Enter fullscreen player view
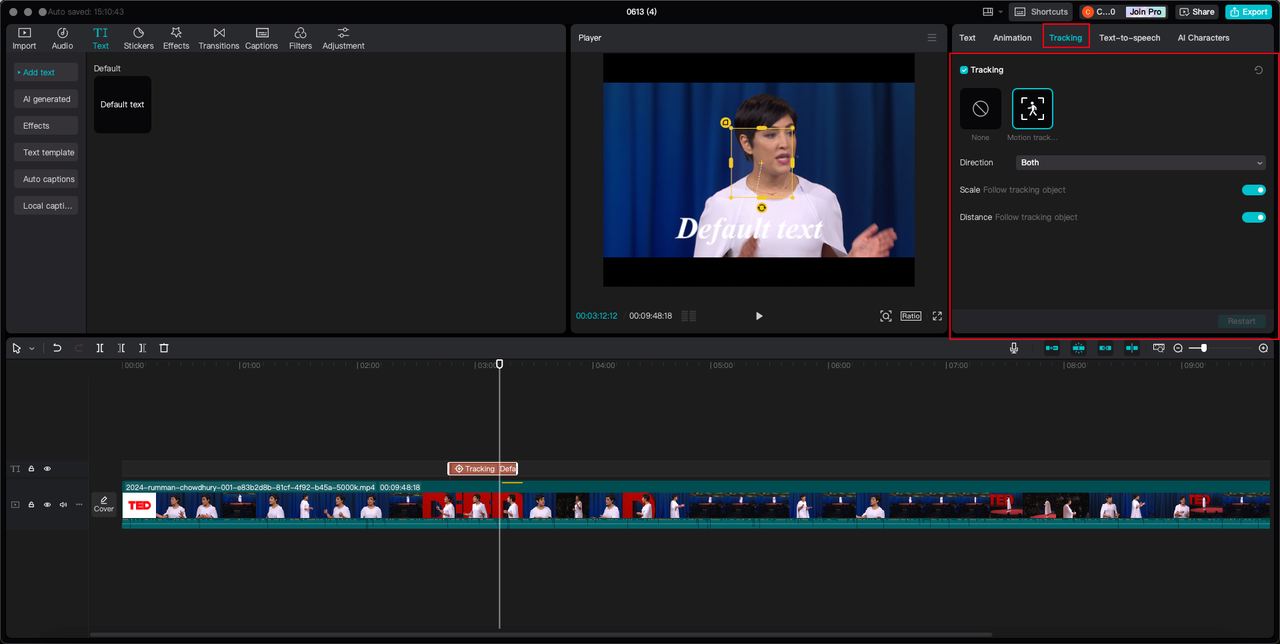 click(937, 316)
